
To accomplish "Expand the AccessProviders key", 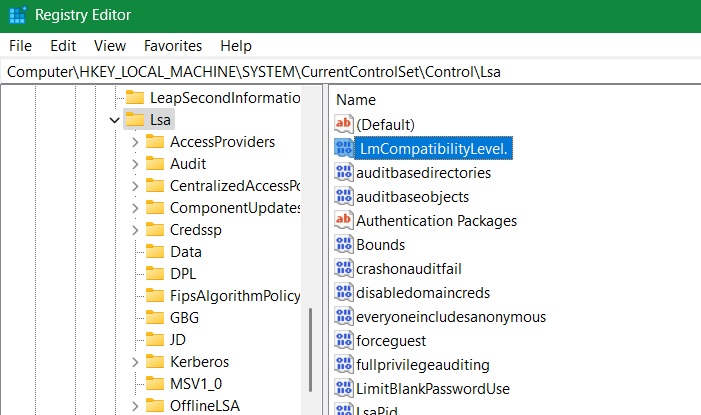I will click(x=135, y=142).
